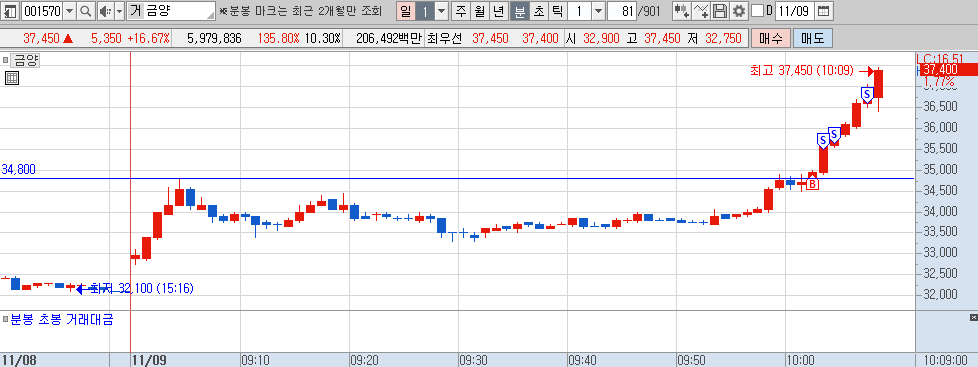The height and width of the screenshot is (367, 978).
Task: Open the calendar date picker icon
Action: (823, 11)
